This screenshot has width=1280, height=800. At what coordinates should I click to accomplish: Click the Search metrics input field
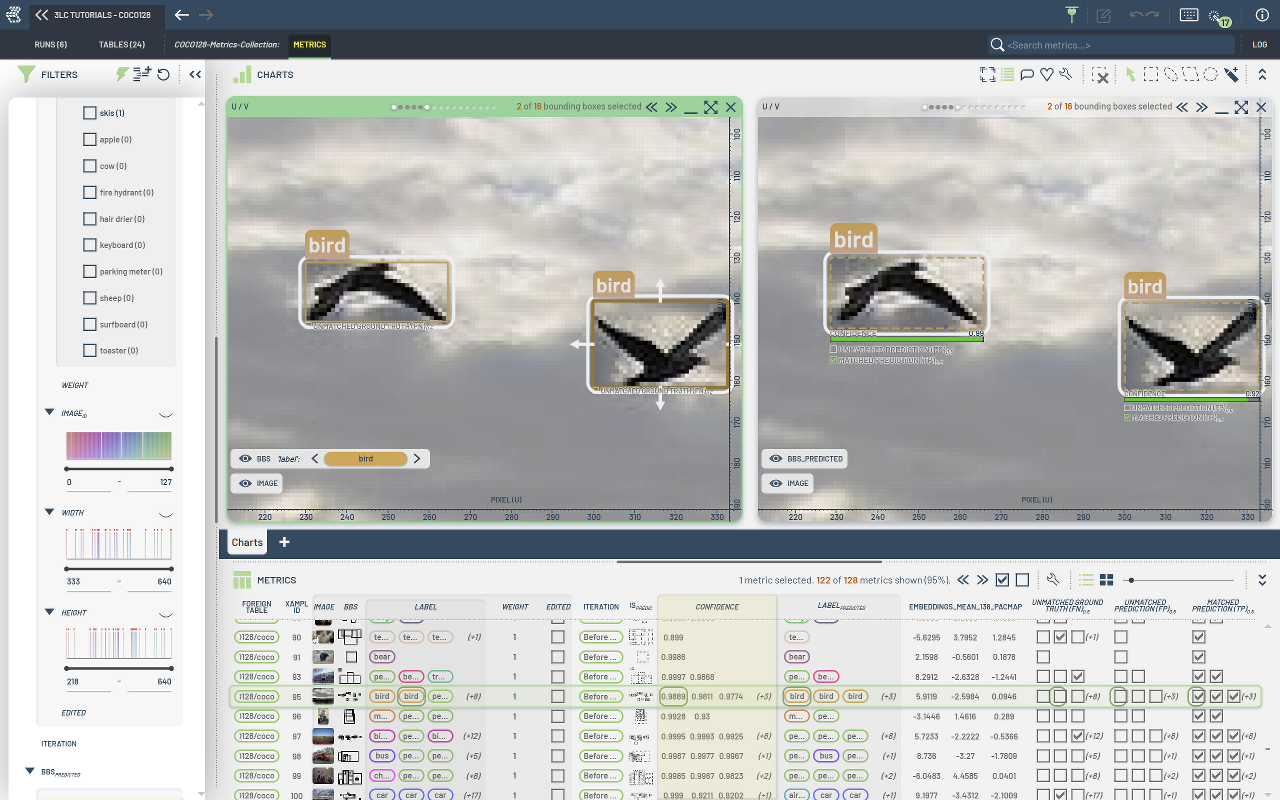1110,45
